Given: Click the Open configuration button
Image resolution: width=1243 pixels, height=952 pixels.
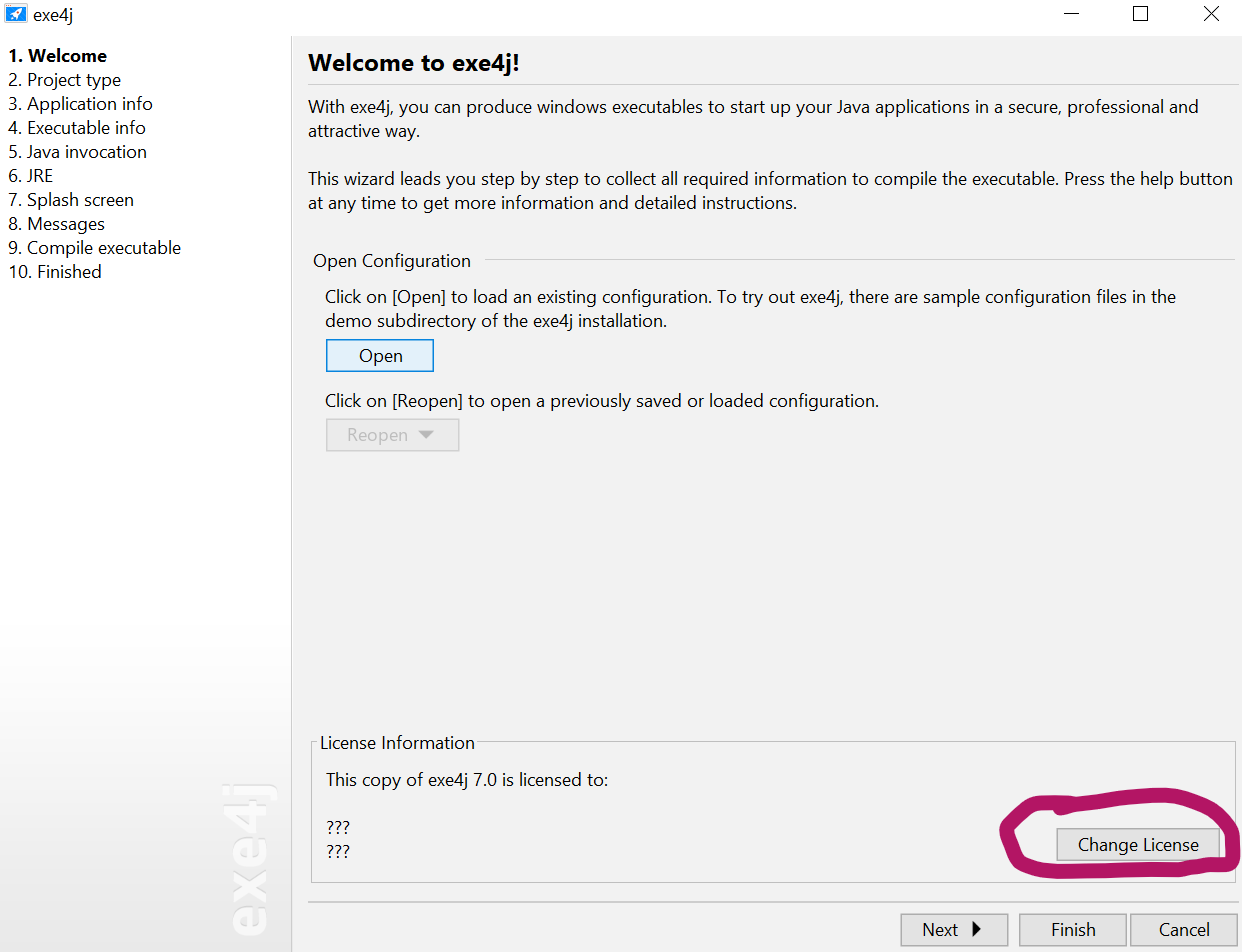Looking at the screenshot, I should point(380,356).
